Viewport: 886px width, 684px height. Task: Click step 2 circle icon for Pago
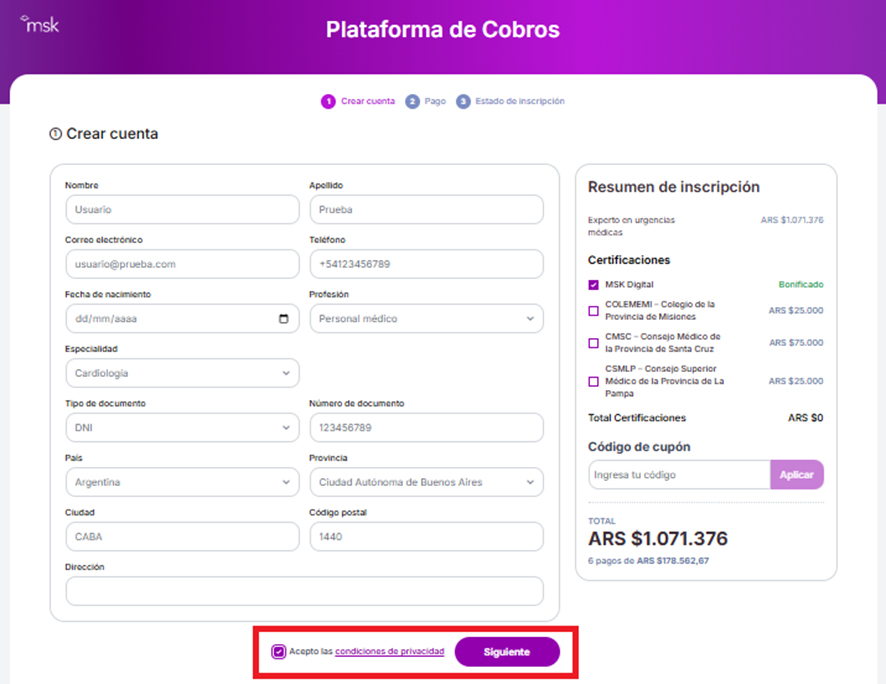412,101
